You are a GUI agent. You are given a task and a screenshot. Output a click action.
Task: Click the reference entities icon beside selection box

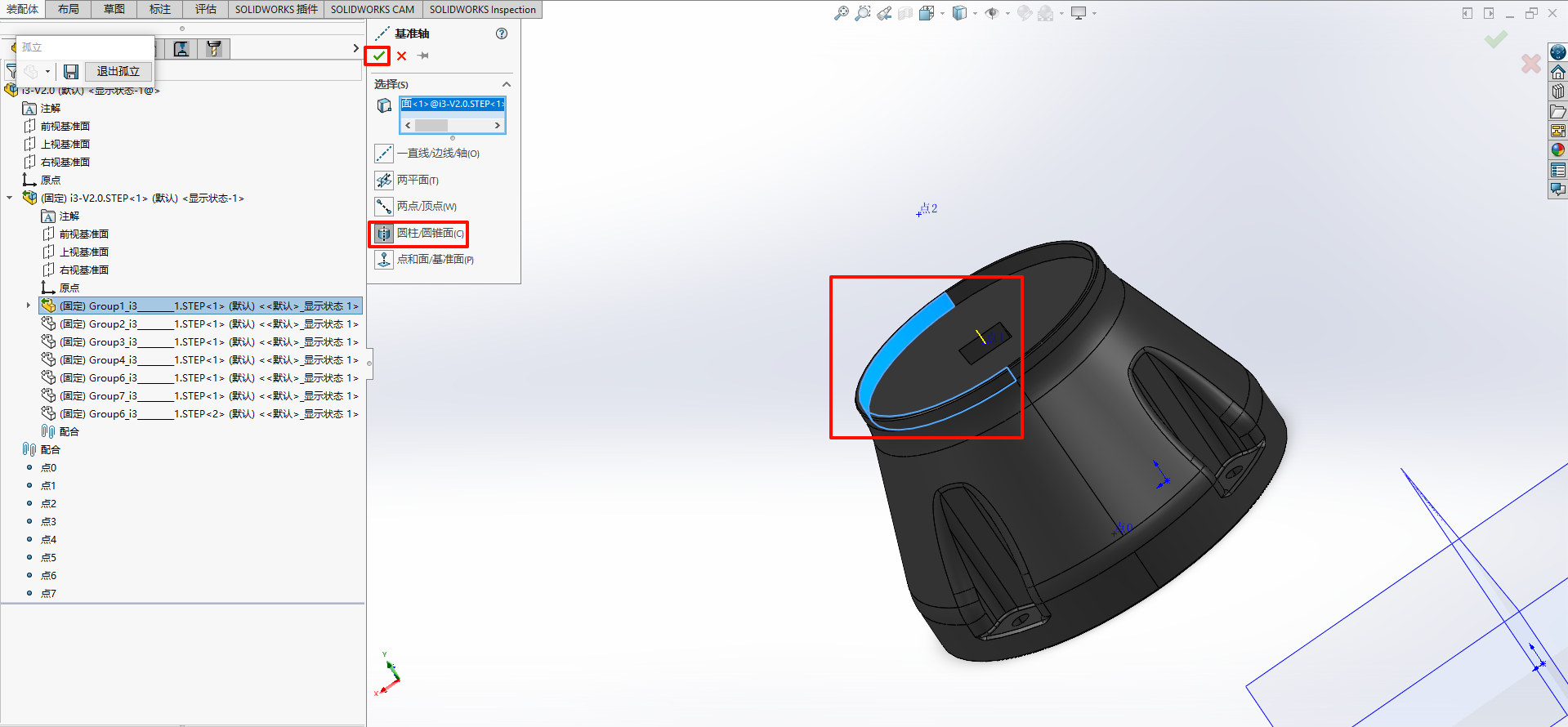384,105
